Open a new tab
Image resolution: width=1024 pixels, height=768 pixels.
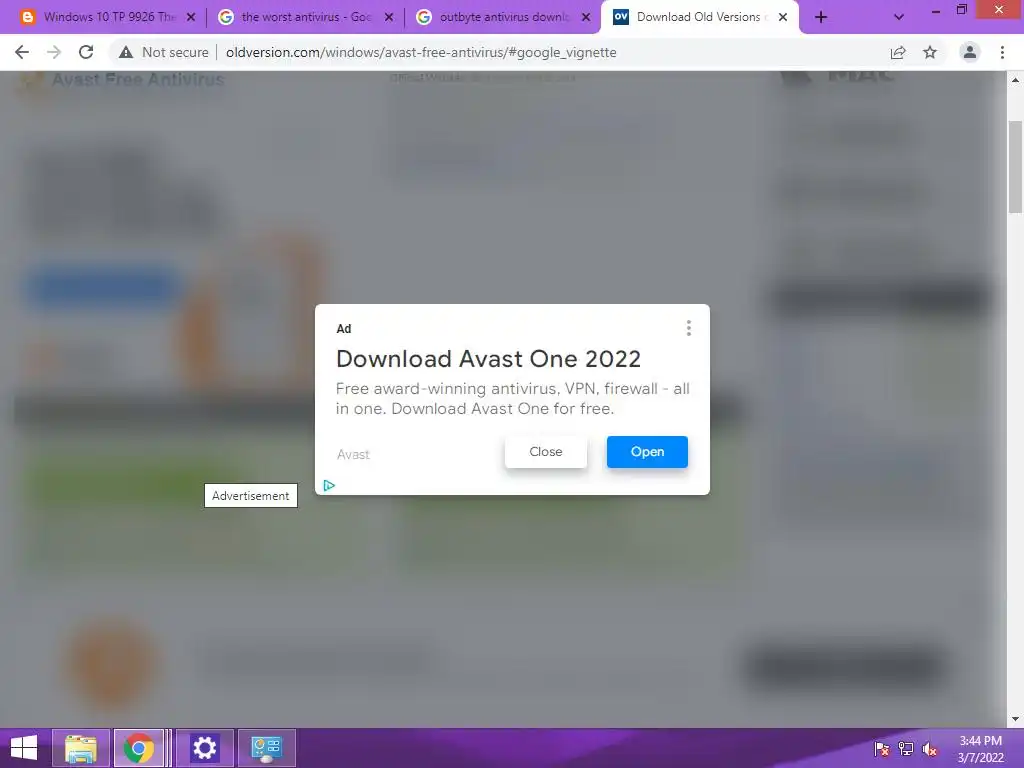tap(821, 18)
